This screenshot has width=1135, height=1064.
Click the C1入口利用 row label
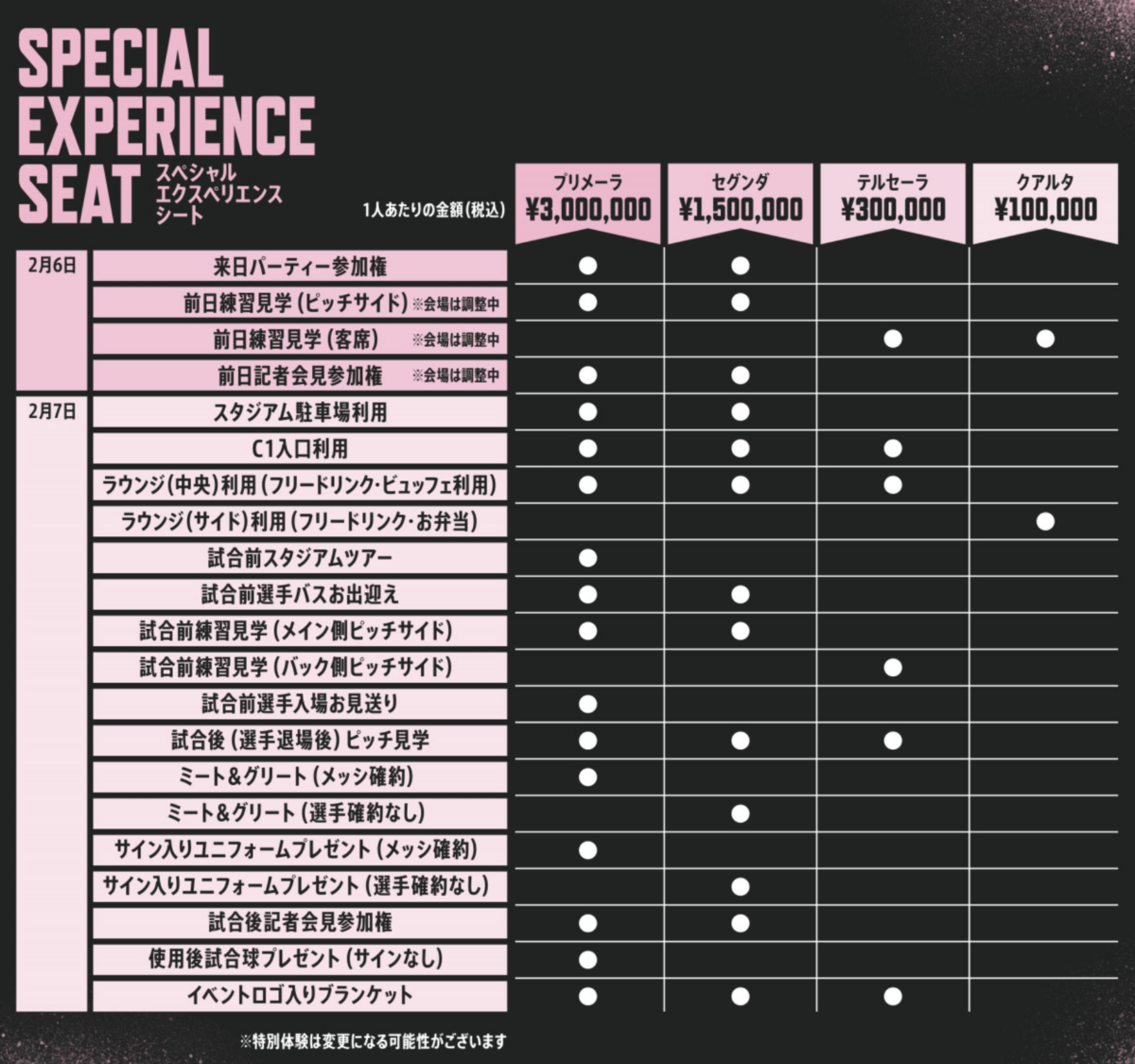300,448
